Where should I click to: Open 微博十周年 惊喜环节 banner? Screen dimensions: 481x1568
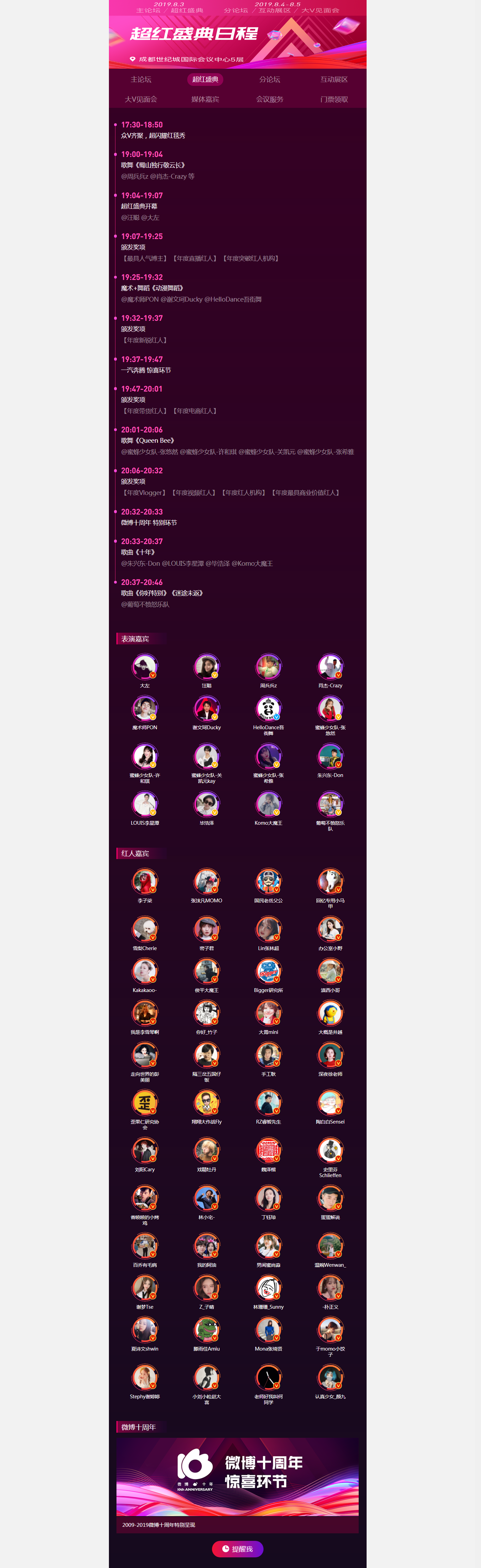pos(237,1476)
